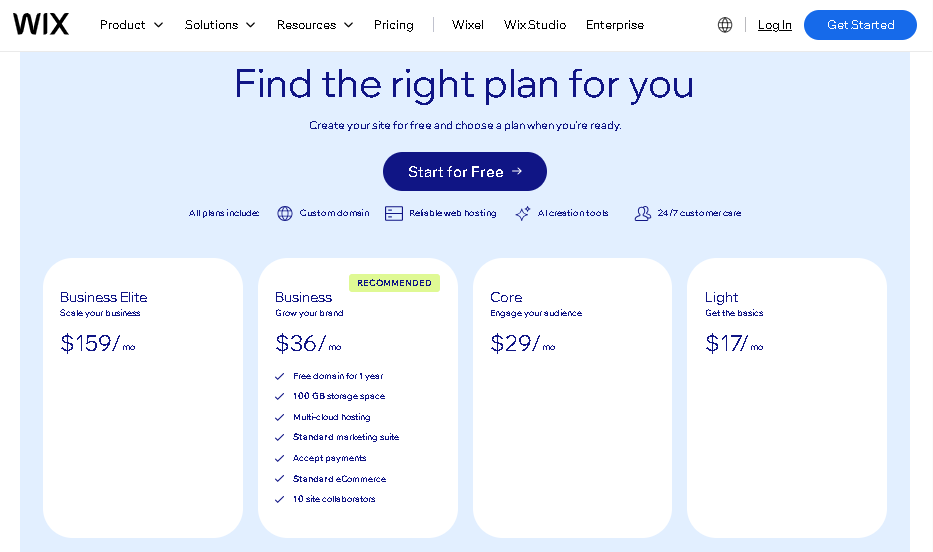Open the Enterprise navigation link

615,25
